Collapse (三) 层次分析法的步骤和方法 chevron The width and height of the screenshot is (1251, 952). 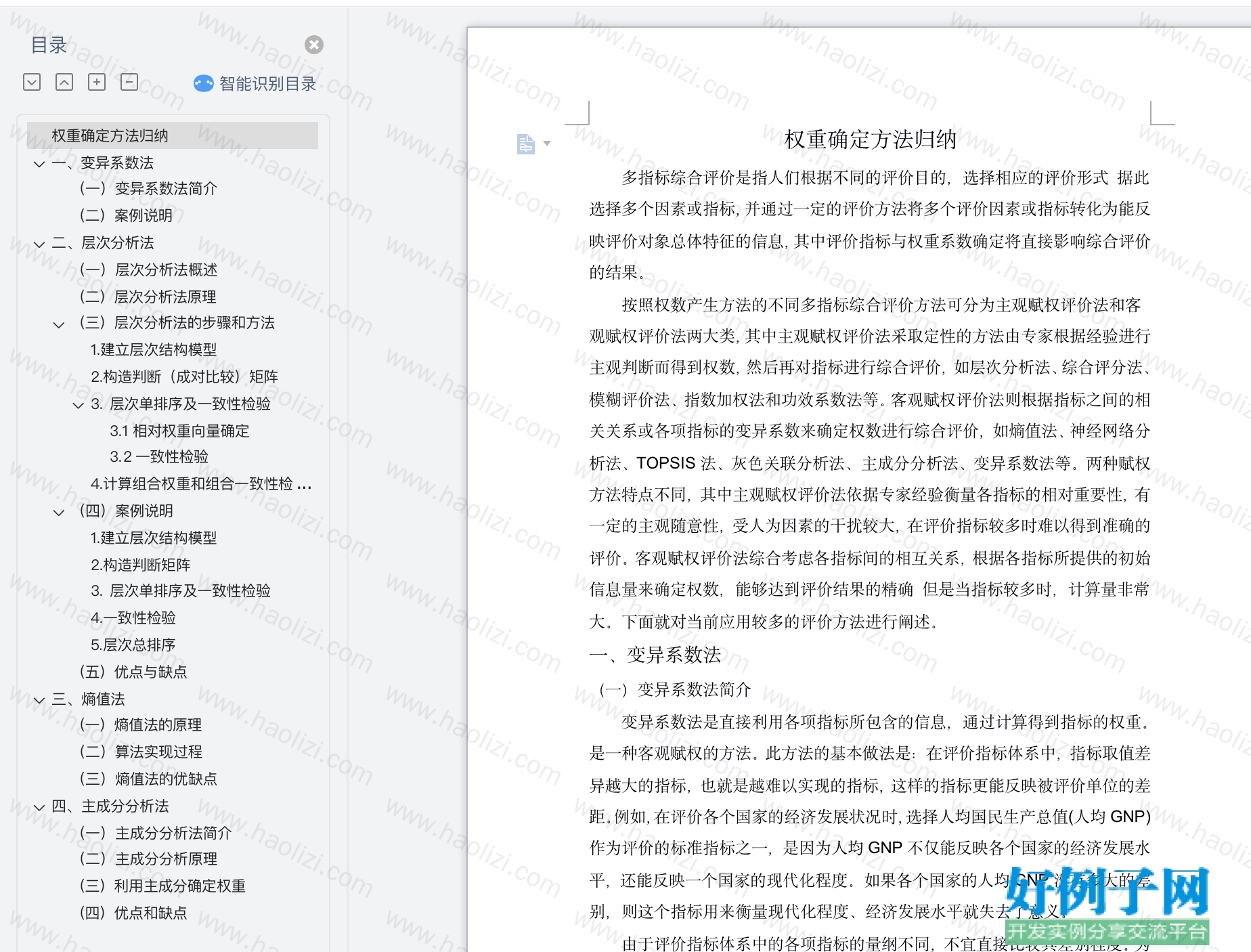(59, 324)
